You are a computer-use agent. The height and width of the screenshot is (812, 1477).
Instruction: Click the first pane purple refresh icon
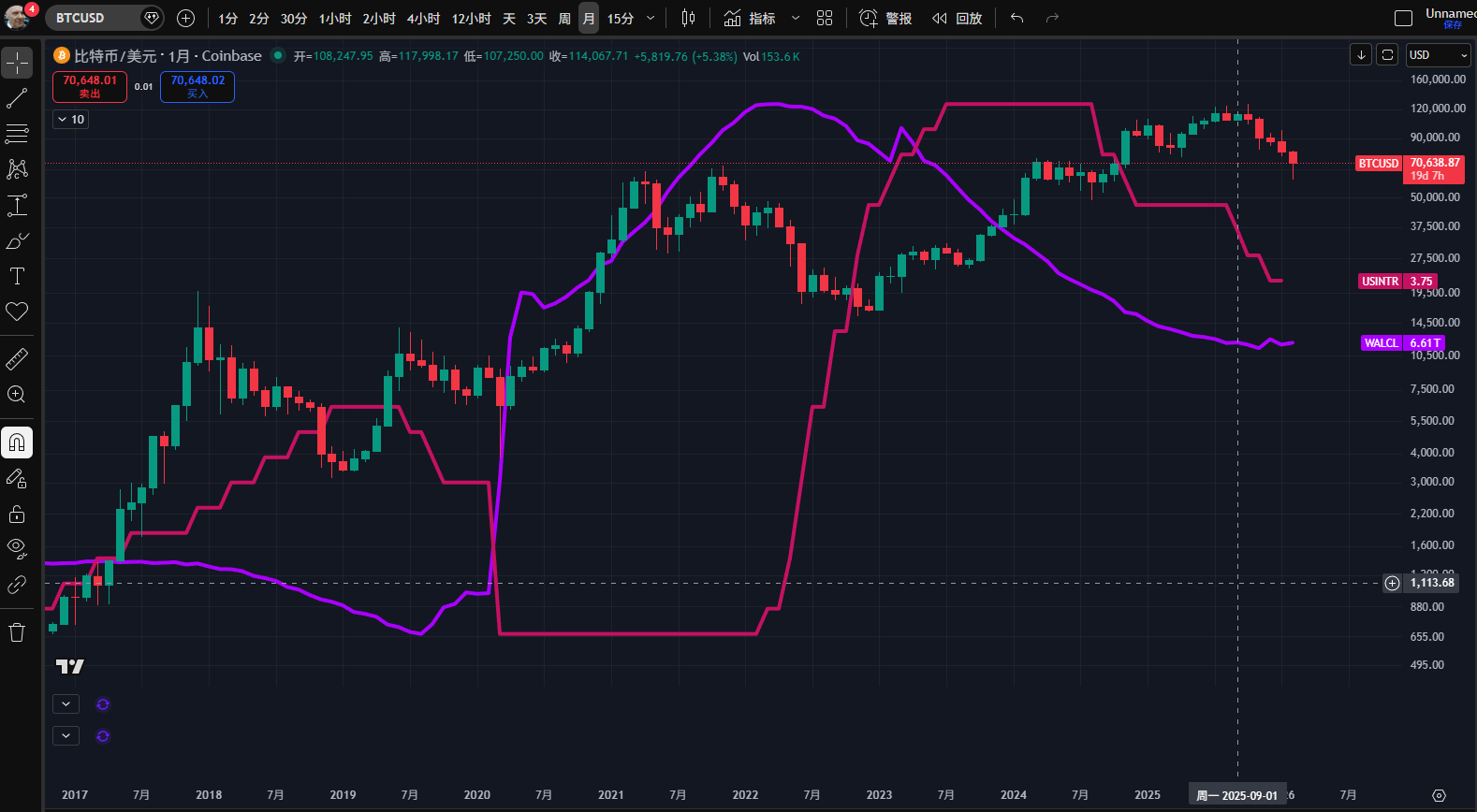pyautogui.click(x=103, y=704)
